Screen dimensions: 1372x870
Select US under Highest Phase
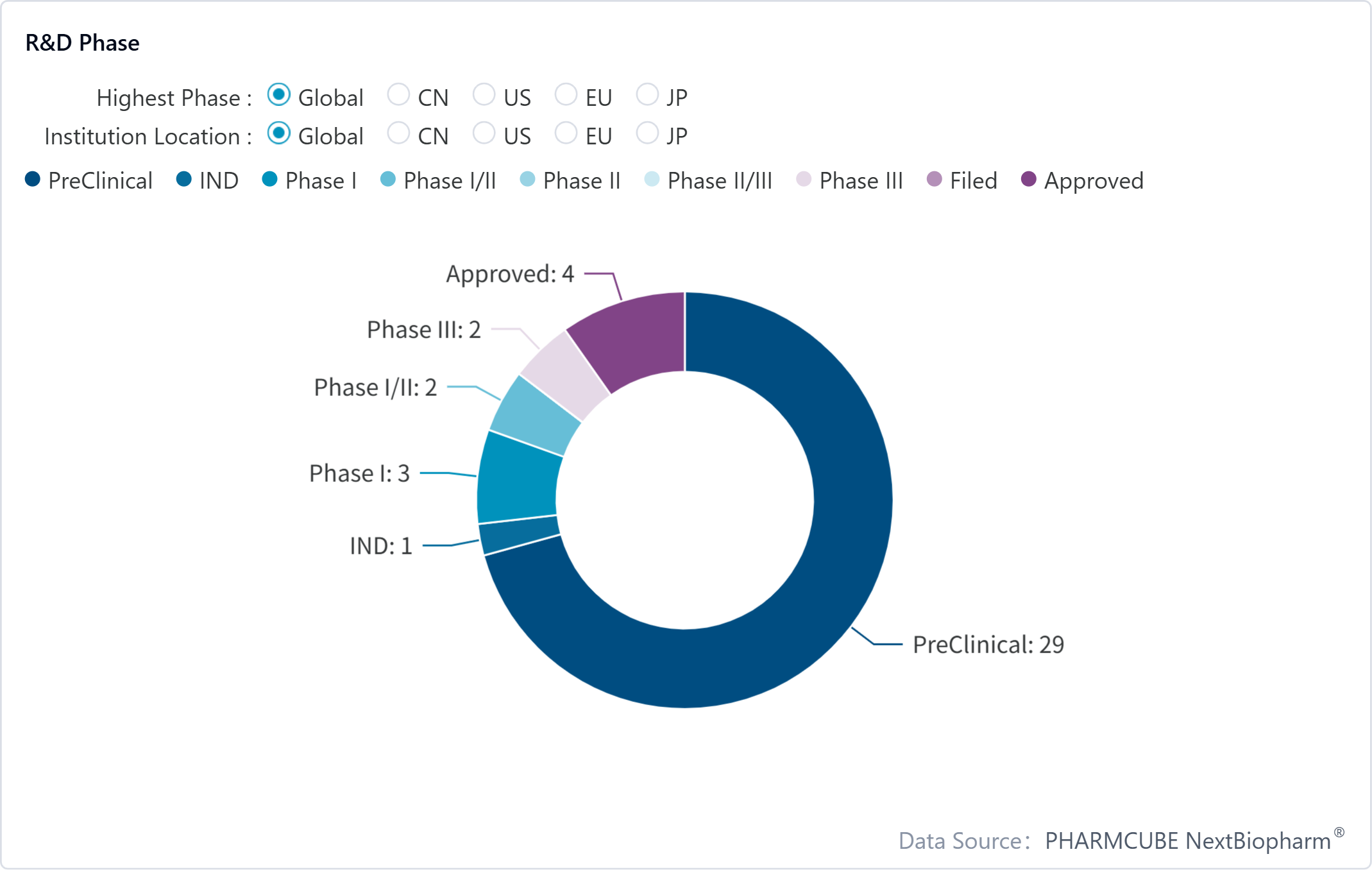(484, 95)
